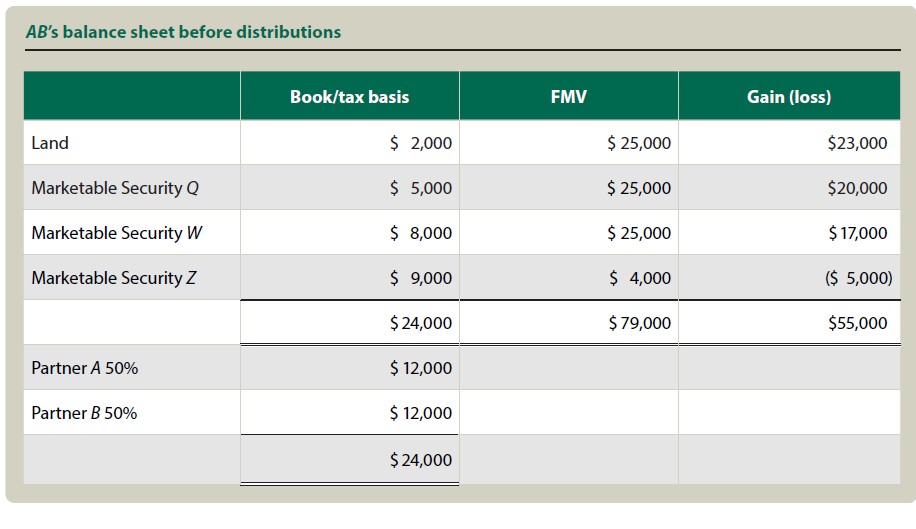Select the Gain (loss) column header

pyautogui.click(x=790, y=97)
